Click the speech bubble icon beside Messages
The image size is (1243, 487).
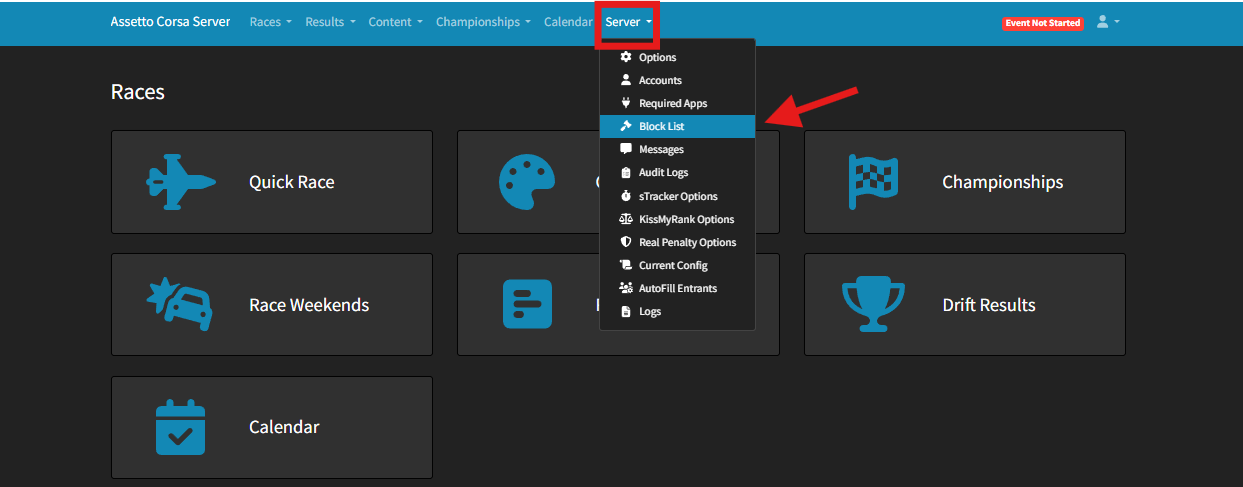pos(626,149)
